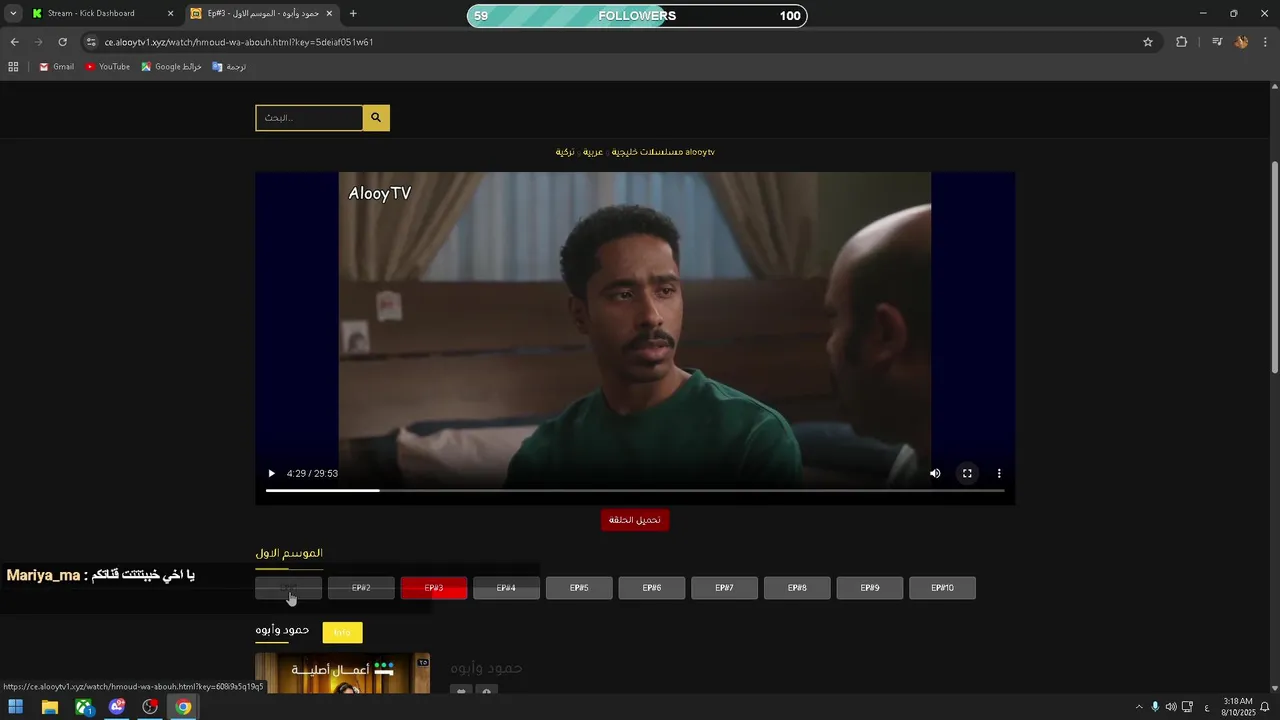1280x720 pixels.
Task: Open episode EP#8
Action: click(x=797, y=588)
